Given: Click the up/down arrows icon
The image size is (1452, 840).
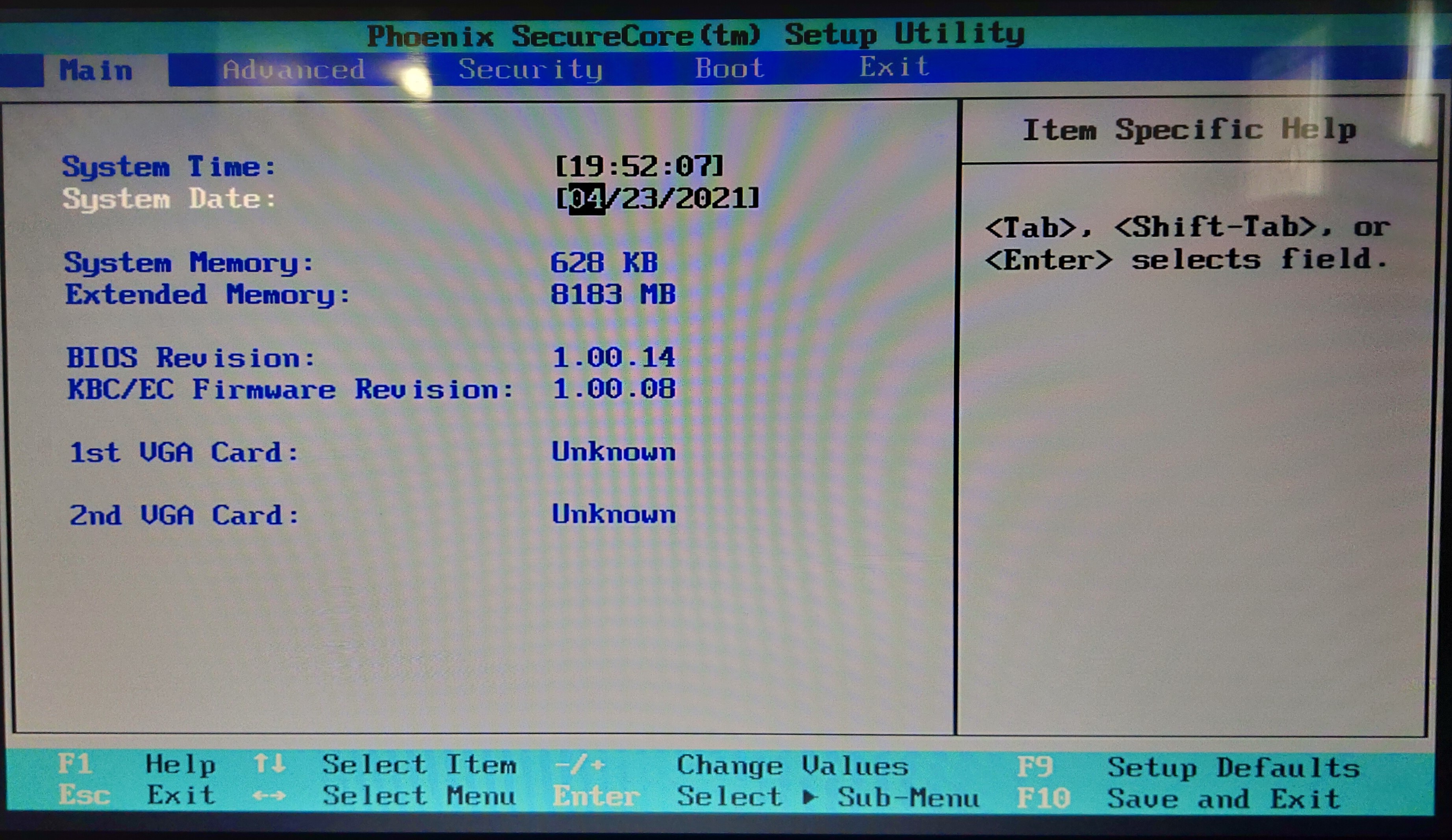Looking at the screenshot, I should pyautogui.click(x=270, y=764).
